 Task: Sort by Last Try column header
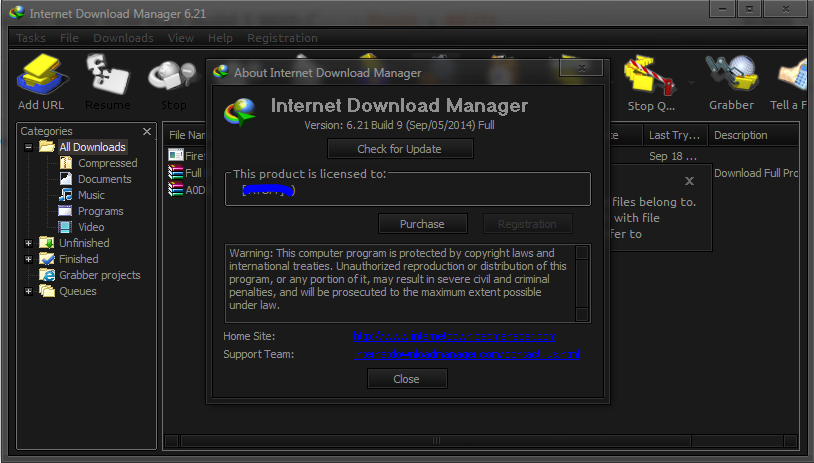[675, 135]
